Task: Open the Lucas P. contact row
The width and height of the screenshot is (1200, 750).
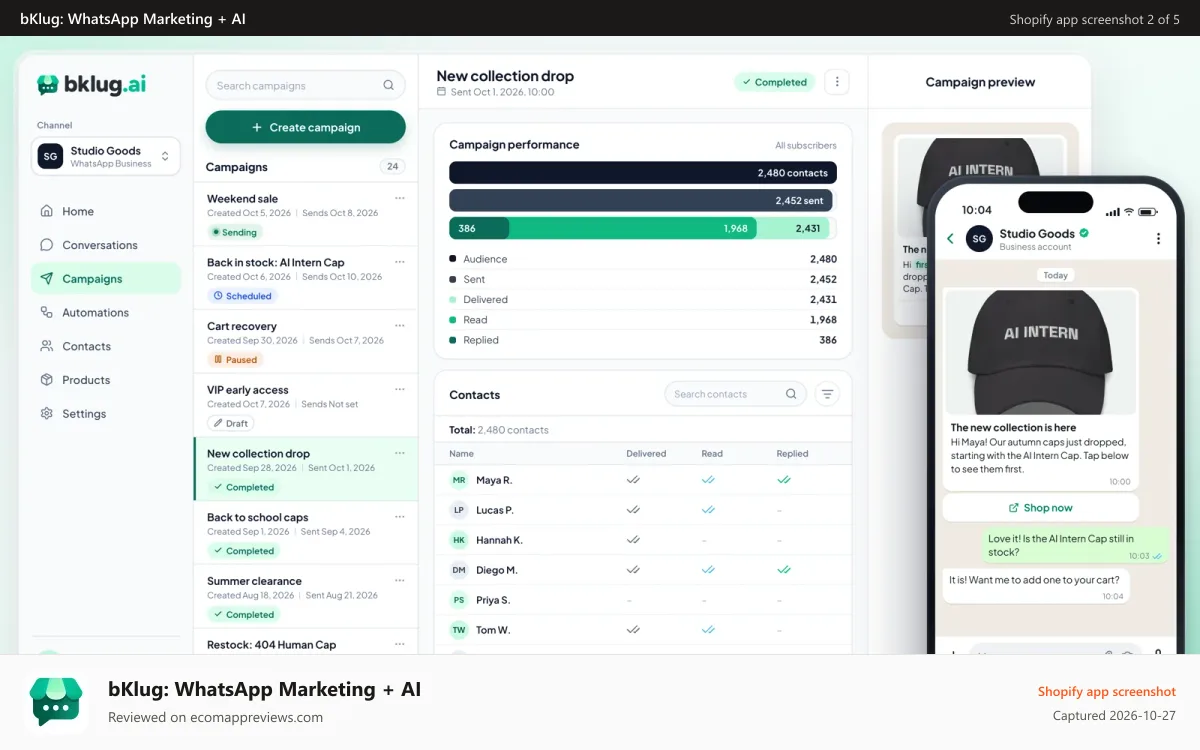Action: 643,510
